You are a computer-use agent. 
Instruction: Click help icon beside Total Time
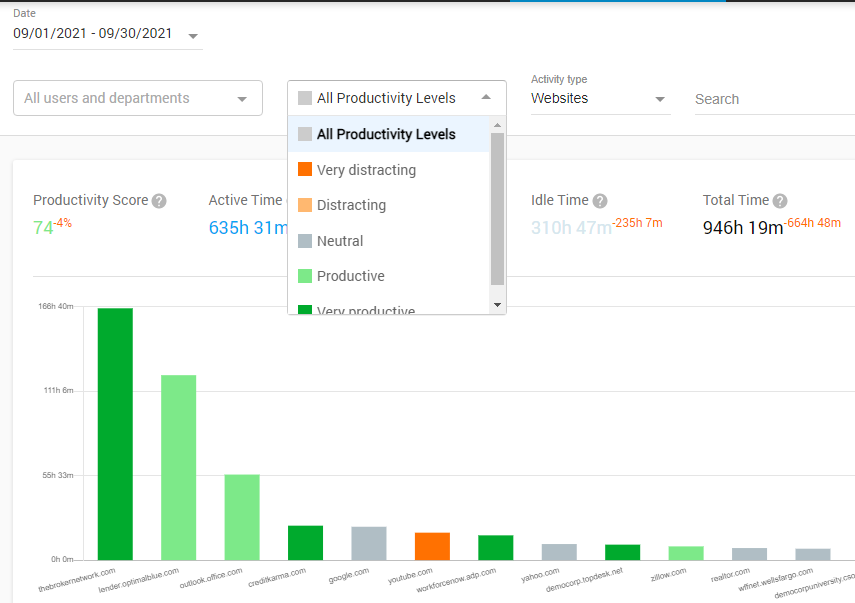click(x=780, y=201)
